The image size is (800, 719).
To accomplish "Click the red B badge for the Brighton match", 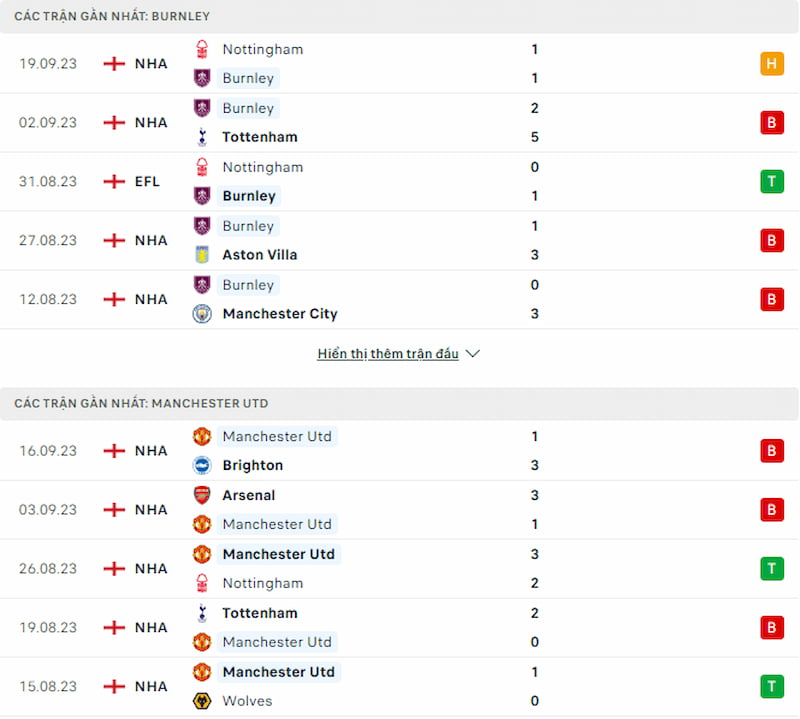I will click(x=771, y=451).
